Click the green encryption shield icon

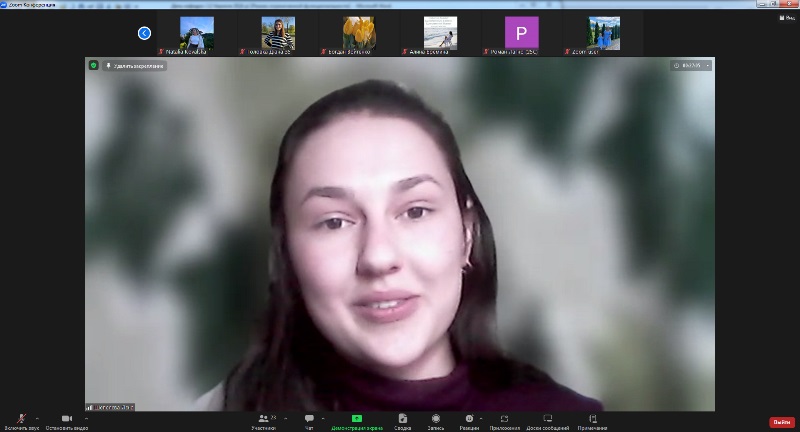pos(93,65)
